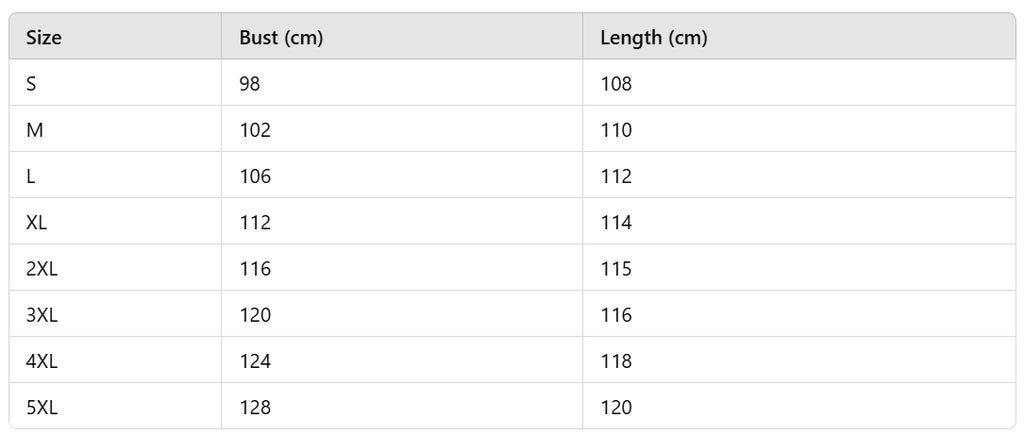
Task: Select the XL size cell
Action: [37, 223]
